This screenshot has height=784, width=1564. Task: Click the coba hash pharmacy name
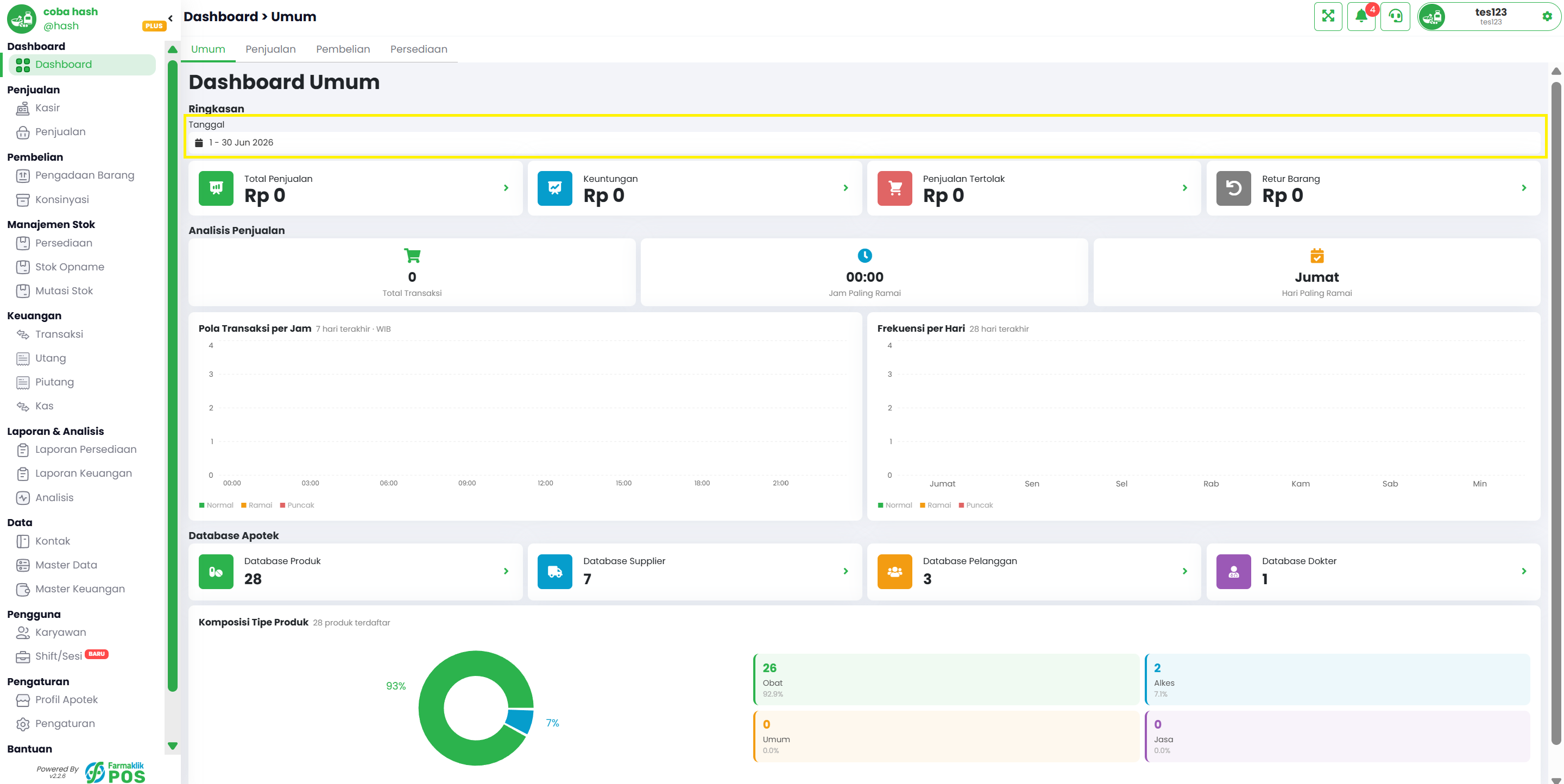(71, 11)
